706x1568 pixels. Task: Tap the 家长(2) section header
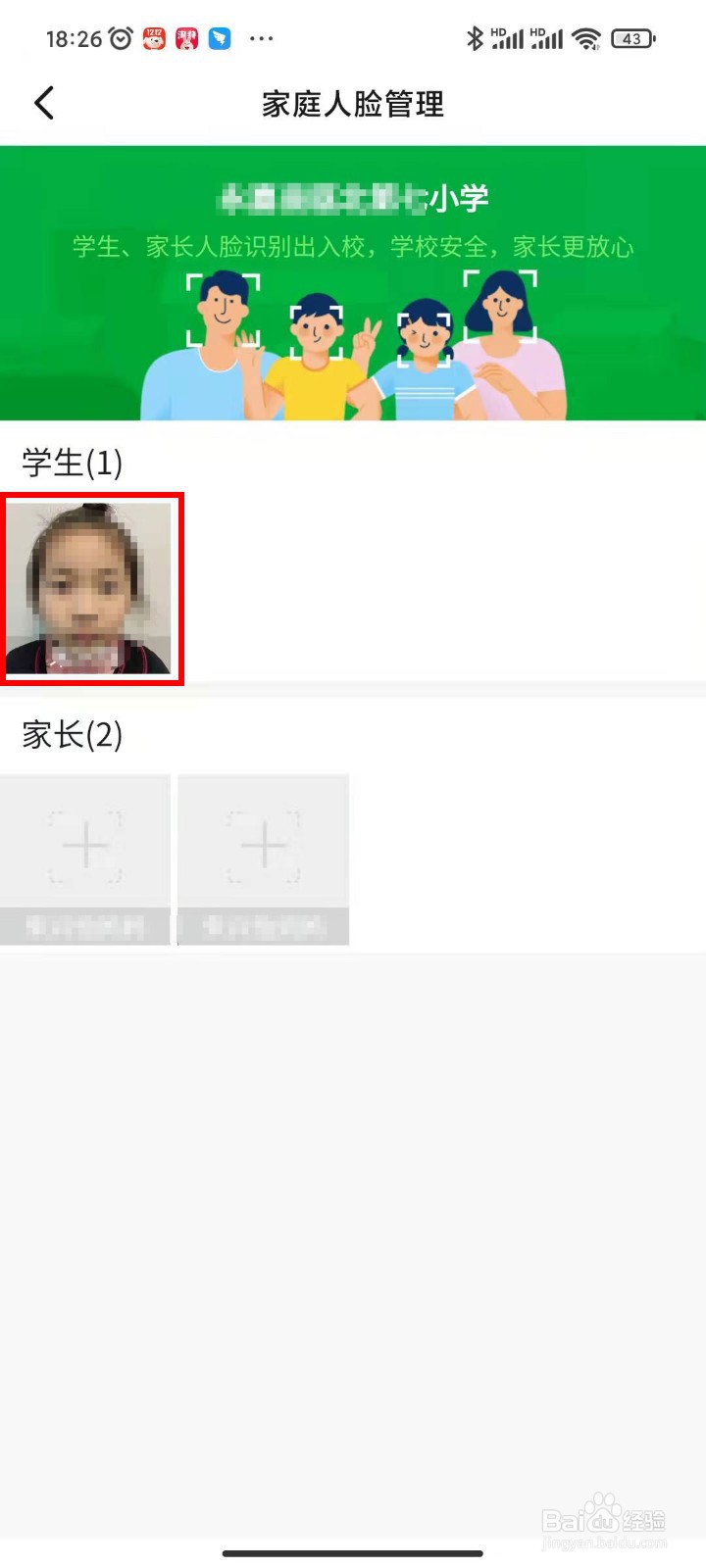tap(73, 734)
